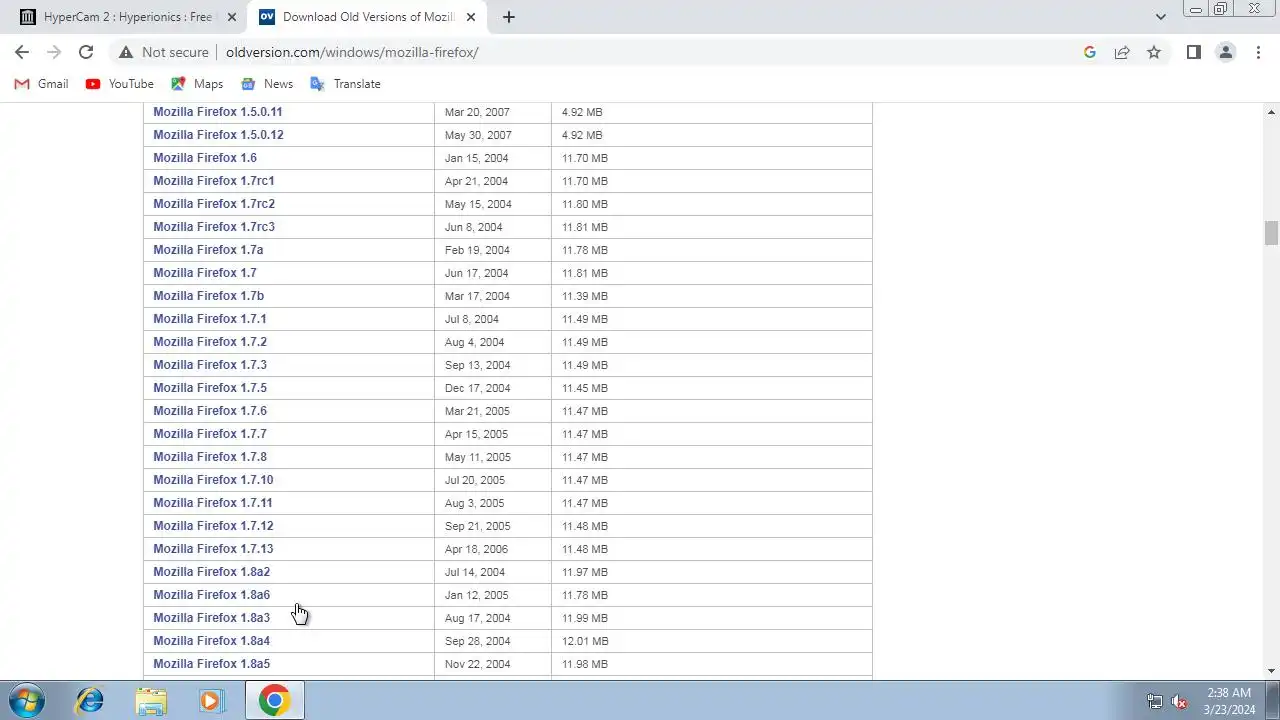Image resolution: width=1280 pixels, height=720 pixels.
Task: Open Mozilla Firefox 1.7 link
Action: pos(205,273)
